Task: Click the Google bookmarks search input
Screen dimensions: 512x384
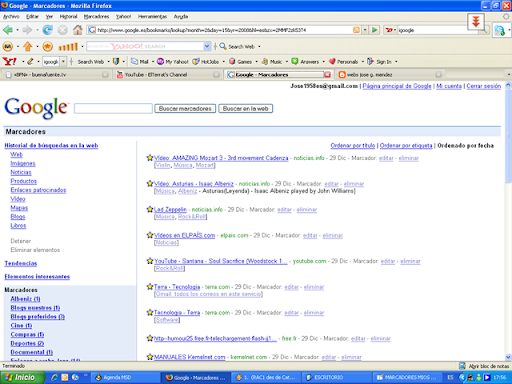Action: point(113,109)
